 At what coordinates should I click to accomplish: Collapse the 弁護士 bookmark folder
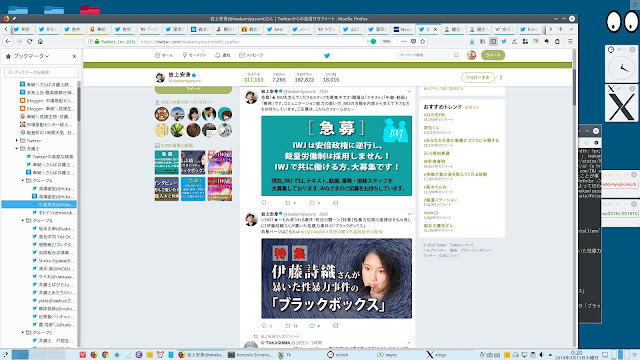click(x=17, y=149)
